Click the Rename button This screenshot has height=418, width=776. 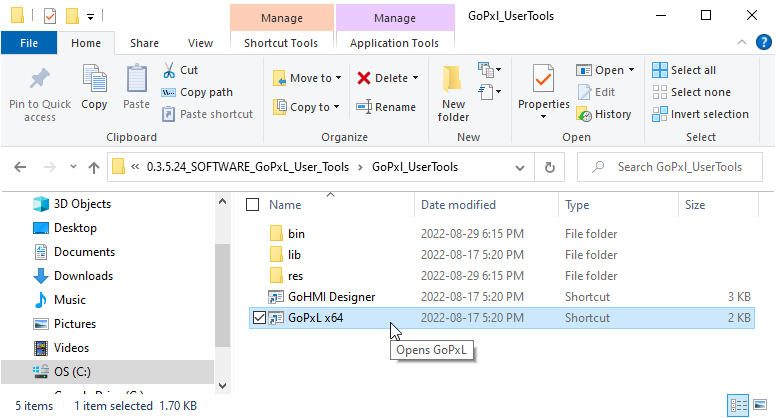pyautogui.click(x=386, y=107)
